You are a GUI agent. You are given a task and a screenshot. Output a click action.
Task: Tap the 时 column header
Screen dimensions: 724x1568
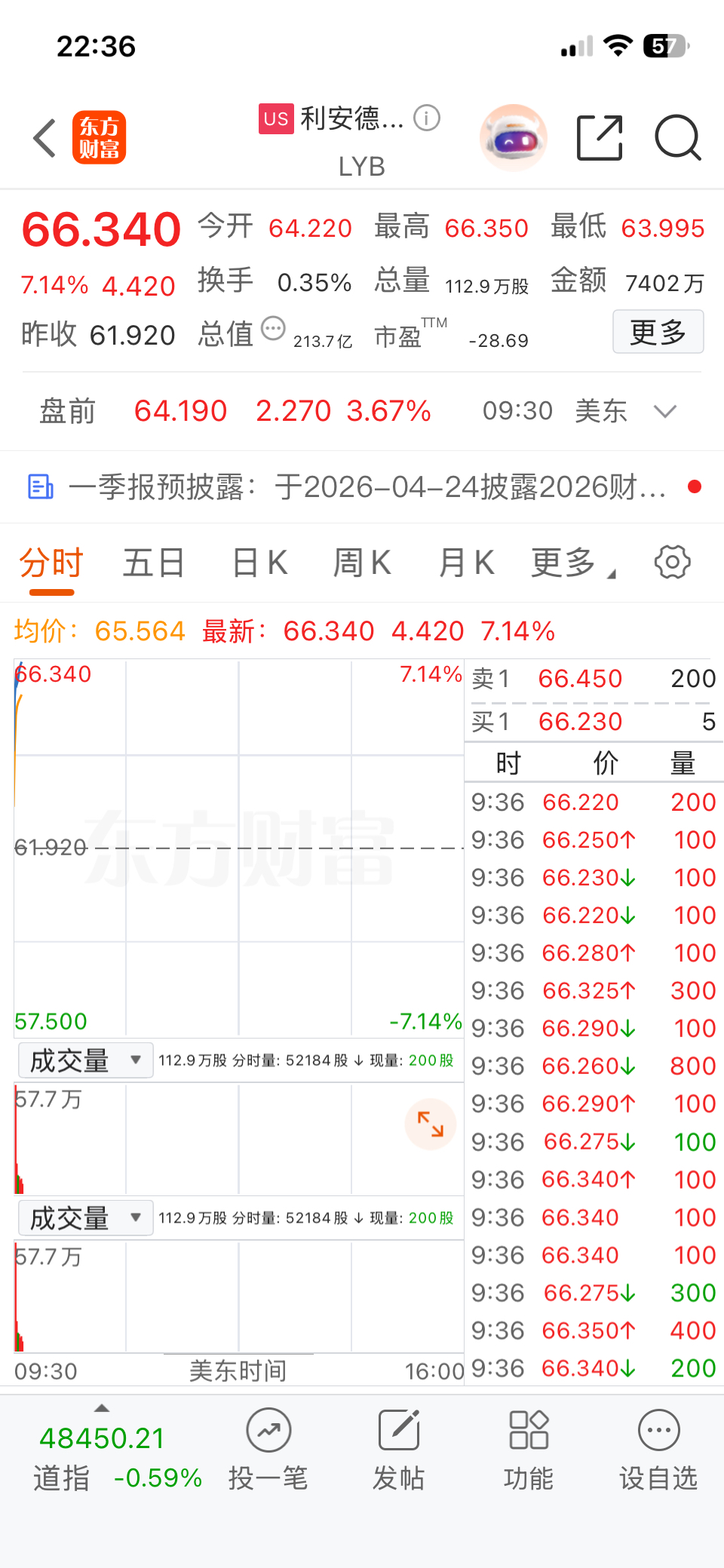tap(508, 763)
